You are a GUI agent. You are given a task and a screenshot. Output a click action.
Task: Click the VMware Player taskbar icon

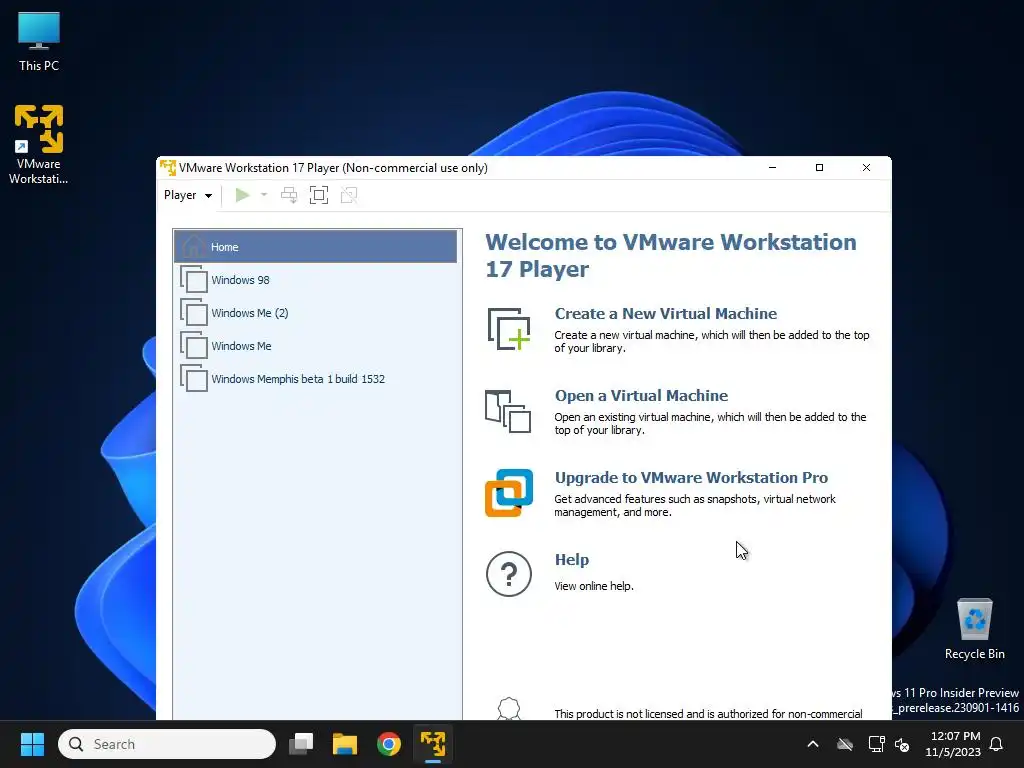coord(433,744)
